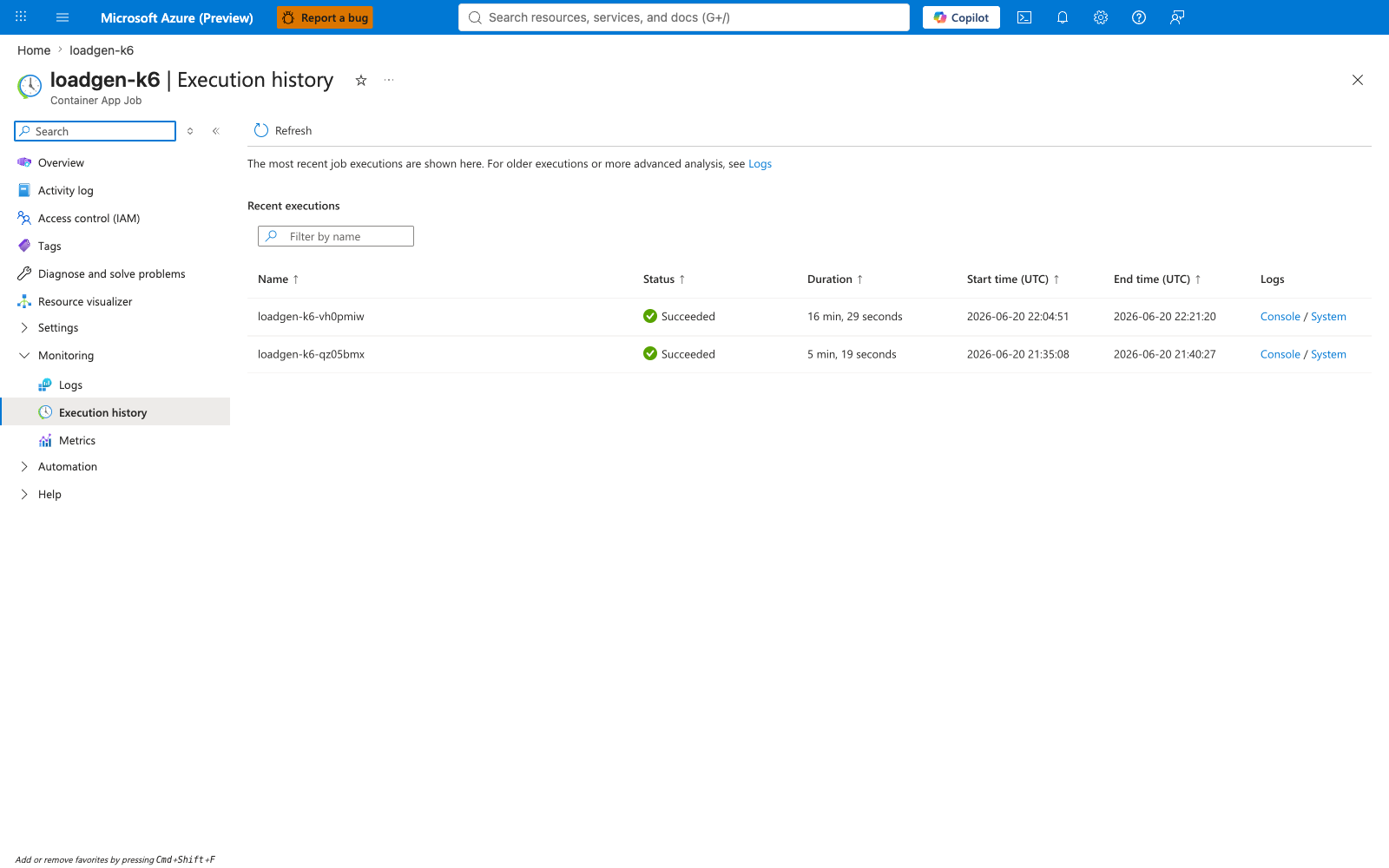Favorite loadgen-k6 with the star icon
Screen dimensions: 1389x868
(361, 80)
